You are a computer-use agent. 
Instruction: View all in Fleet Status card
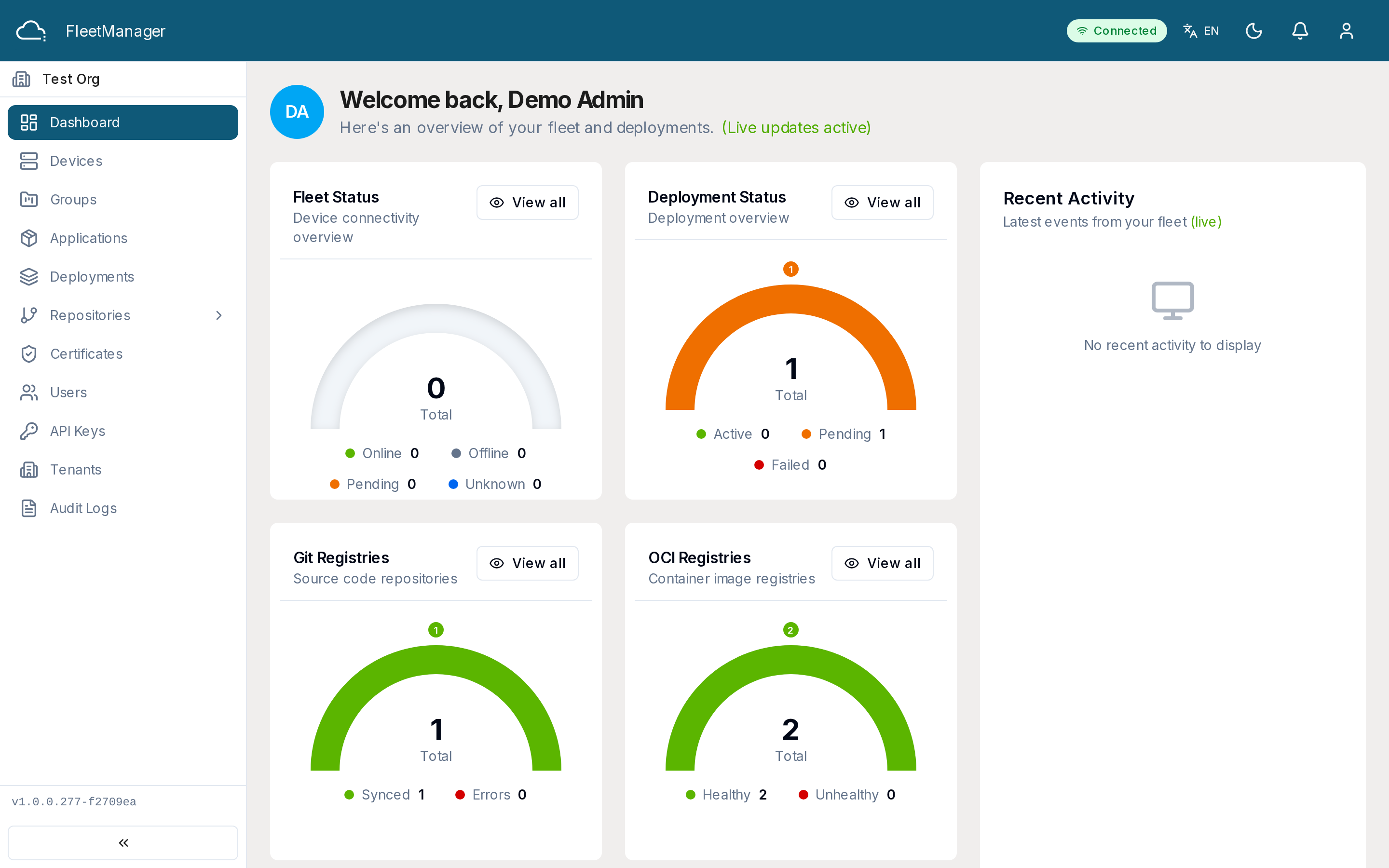pyautogui.click(x=528, y=203)
